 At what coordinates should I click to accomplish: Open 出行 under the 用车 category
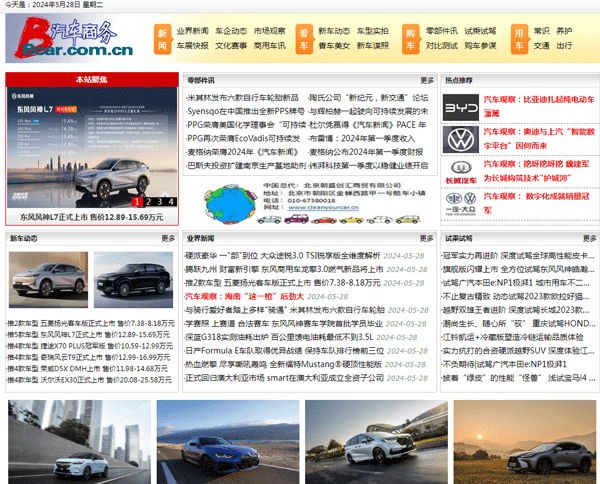(564, 46)
